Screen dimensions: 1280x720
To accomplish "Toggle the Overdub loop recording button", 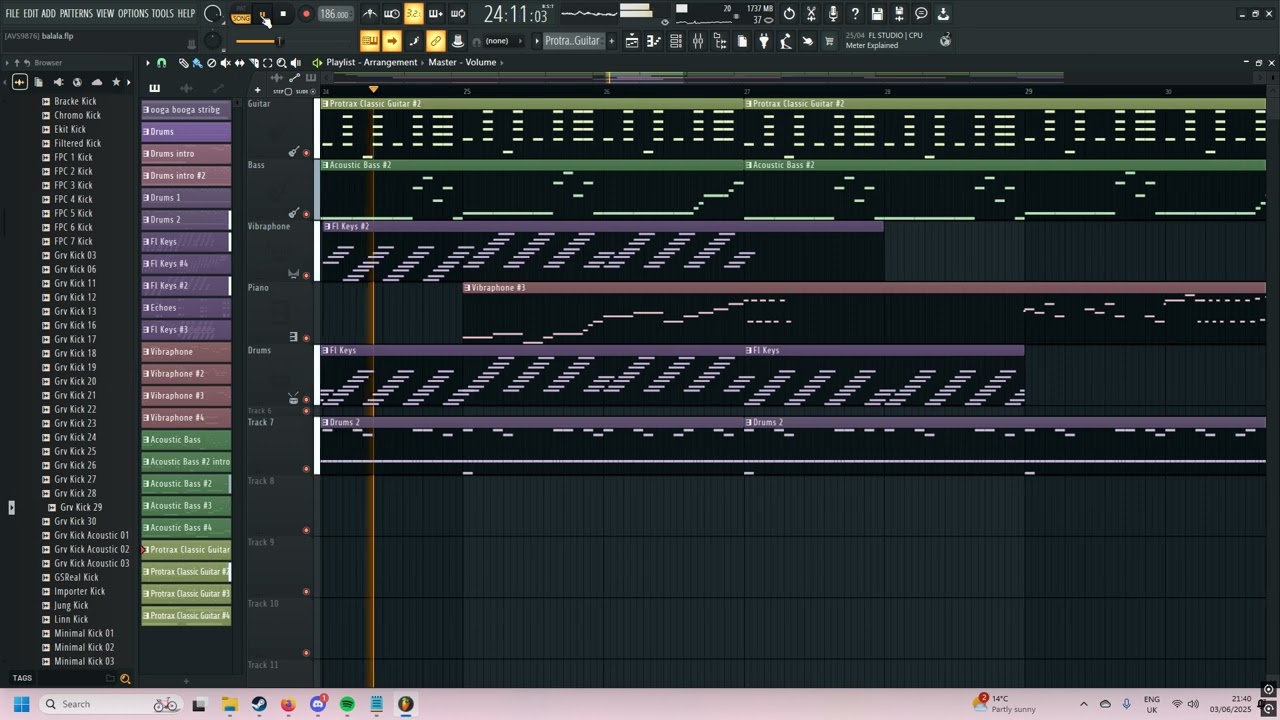I will (x=435, y=14).
